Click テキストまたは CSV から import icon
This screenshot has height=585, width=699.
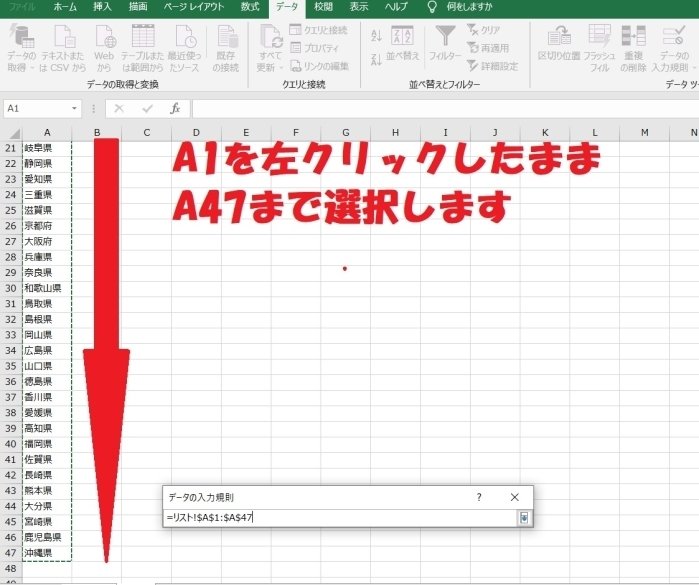(x=63, y=37)
